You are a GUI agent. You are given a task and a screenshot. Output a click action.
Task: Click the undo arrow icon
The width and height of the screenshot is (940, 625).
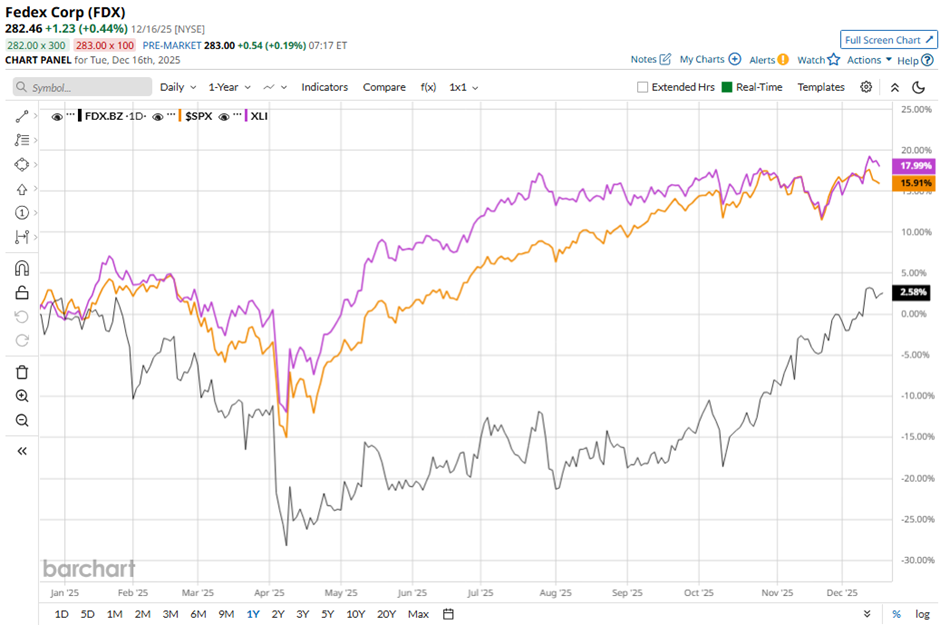pyautogui.click(x=22, y=316)
